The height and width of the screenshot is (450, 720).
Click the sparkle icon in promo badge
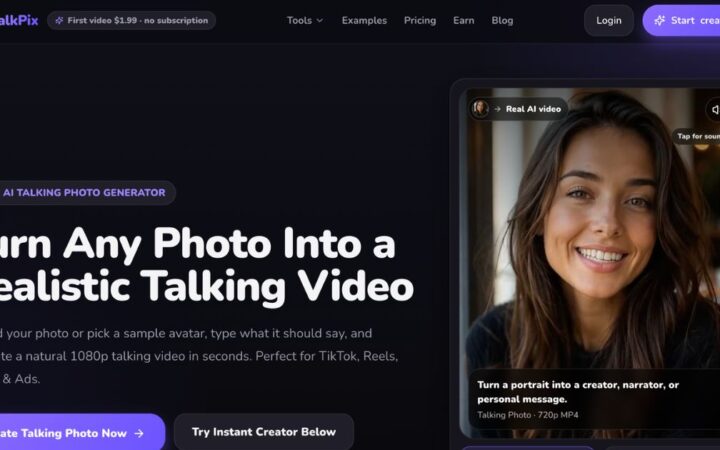pyautogui.click(x=59, y=20)
